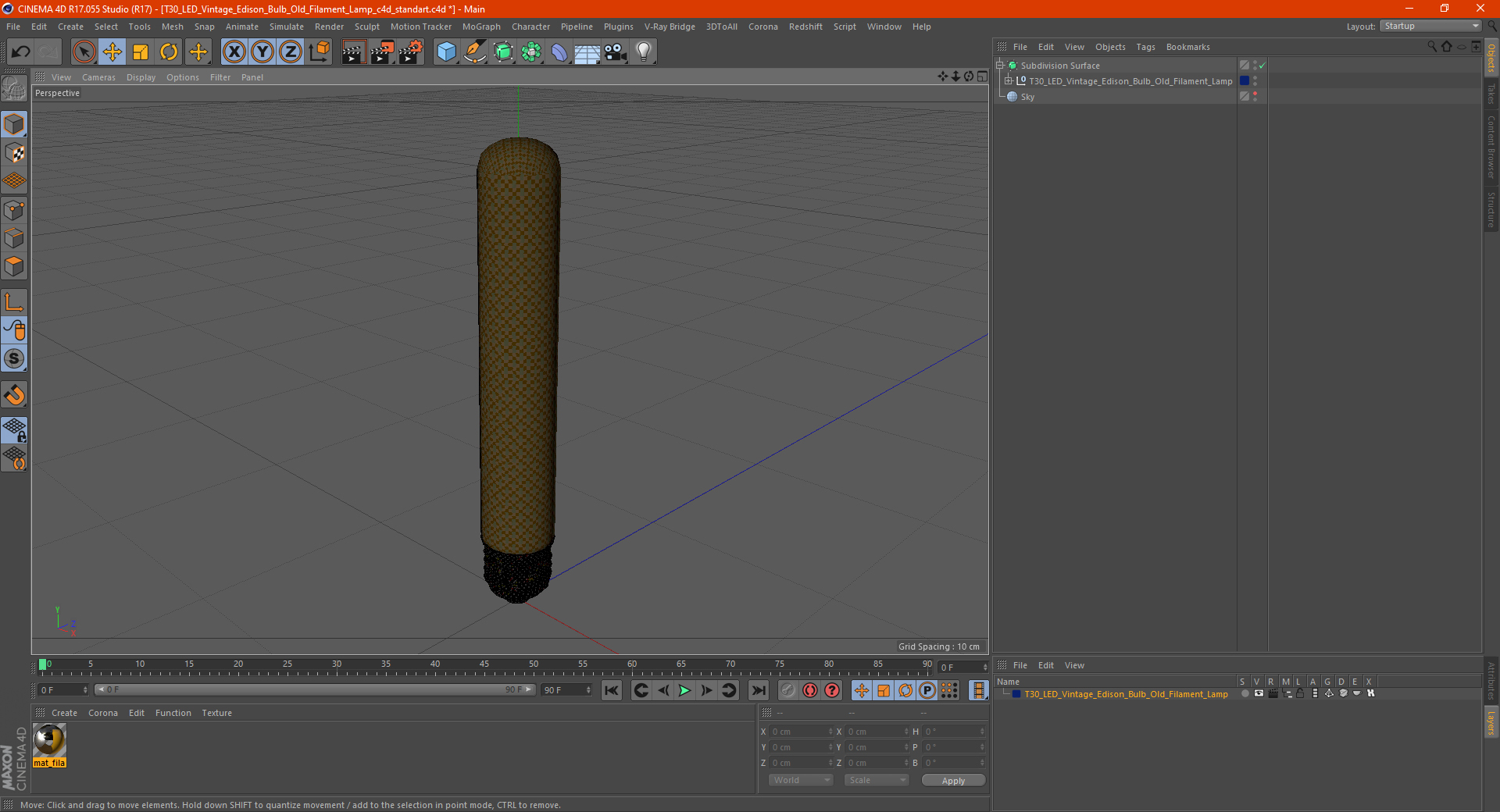Expand the T30_LED_Vintage_Edison_Bulb object hierarchy
Screen dimensions: 1500x812
click(x=1009, y=81)
